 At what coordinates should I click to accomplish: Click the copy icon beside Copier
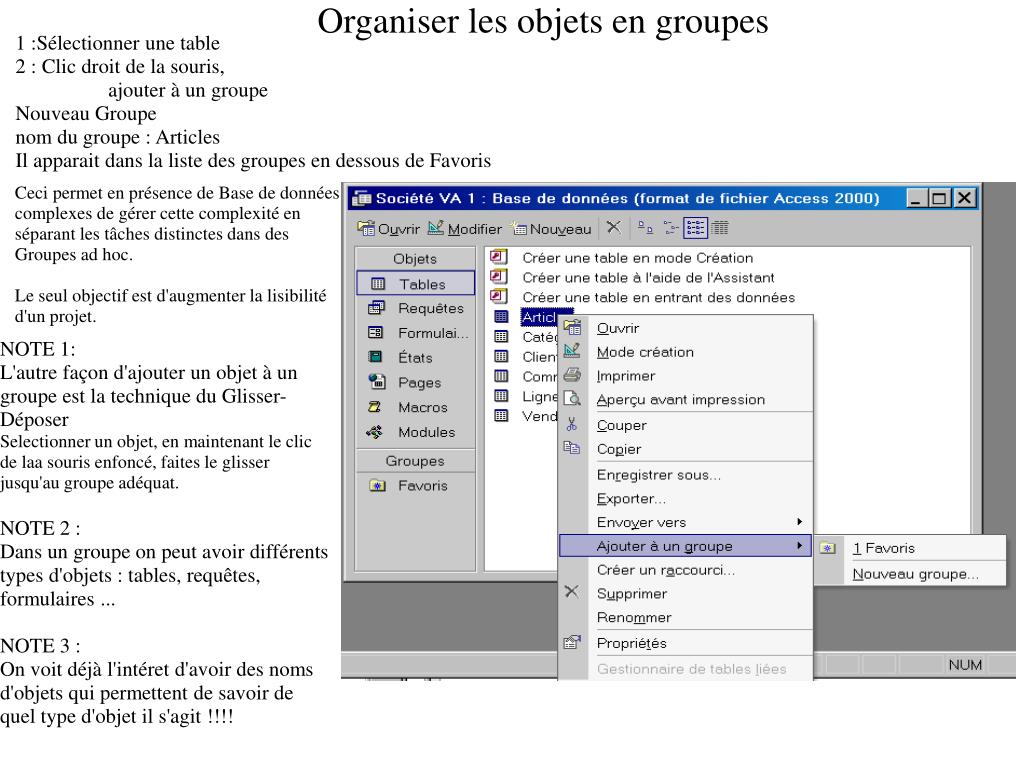pos(572,447)
